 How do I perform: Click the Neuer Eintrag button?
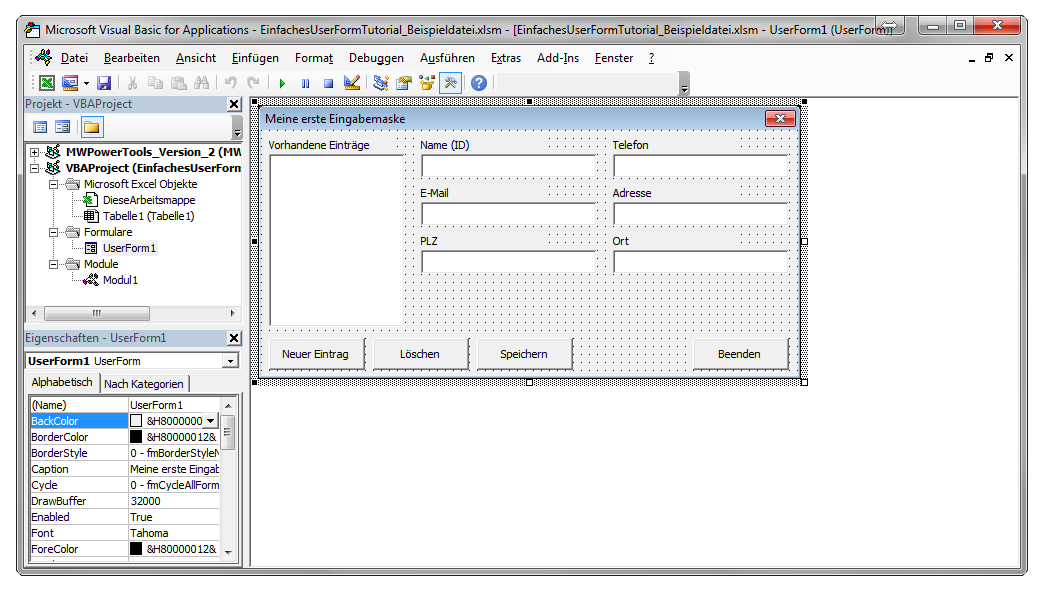(x=315, y=354)
